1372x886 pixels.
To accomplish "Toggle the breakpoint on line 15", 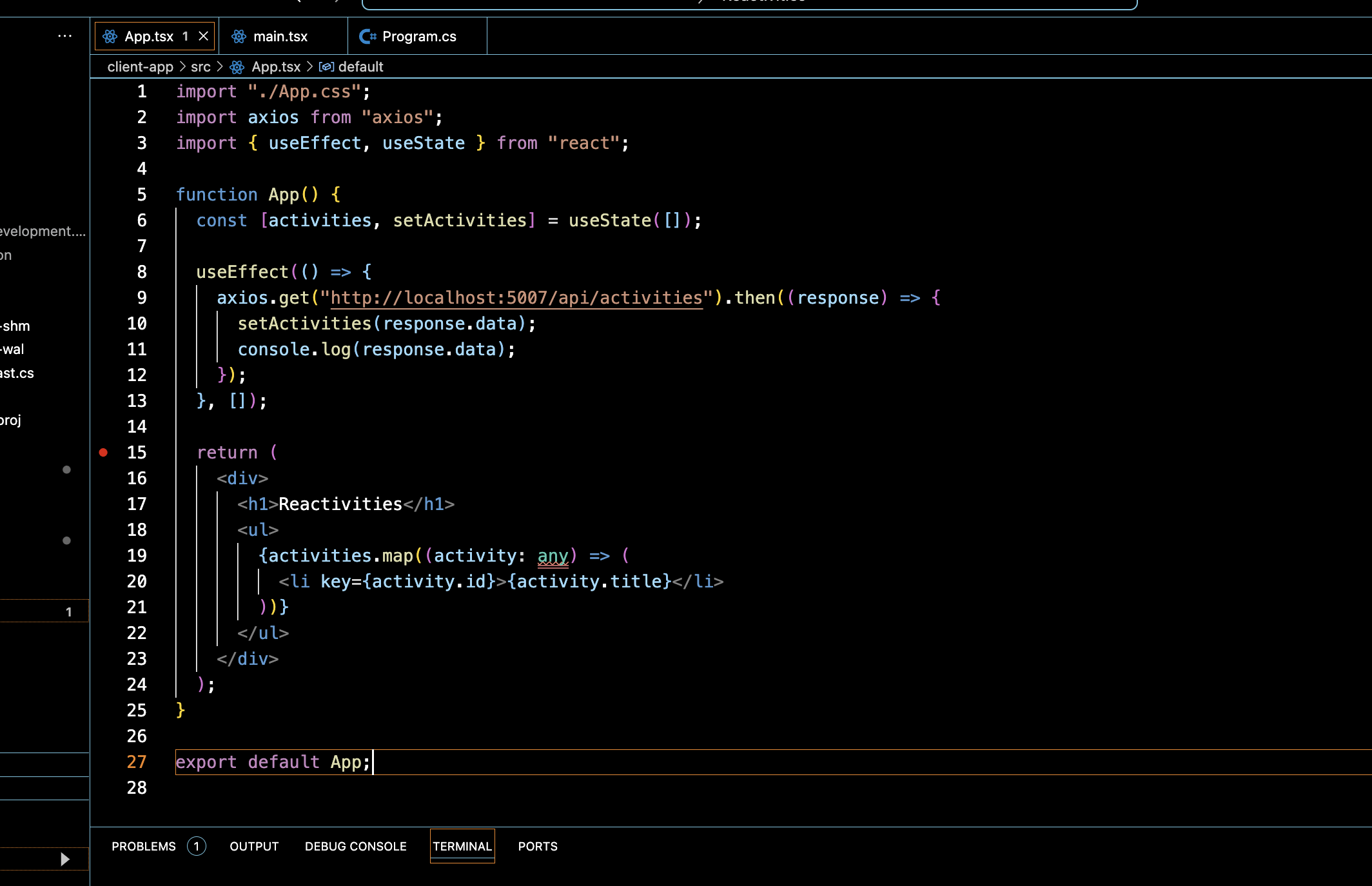I will pos(103,453).
